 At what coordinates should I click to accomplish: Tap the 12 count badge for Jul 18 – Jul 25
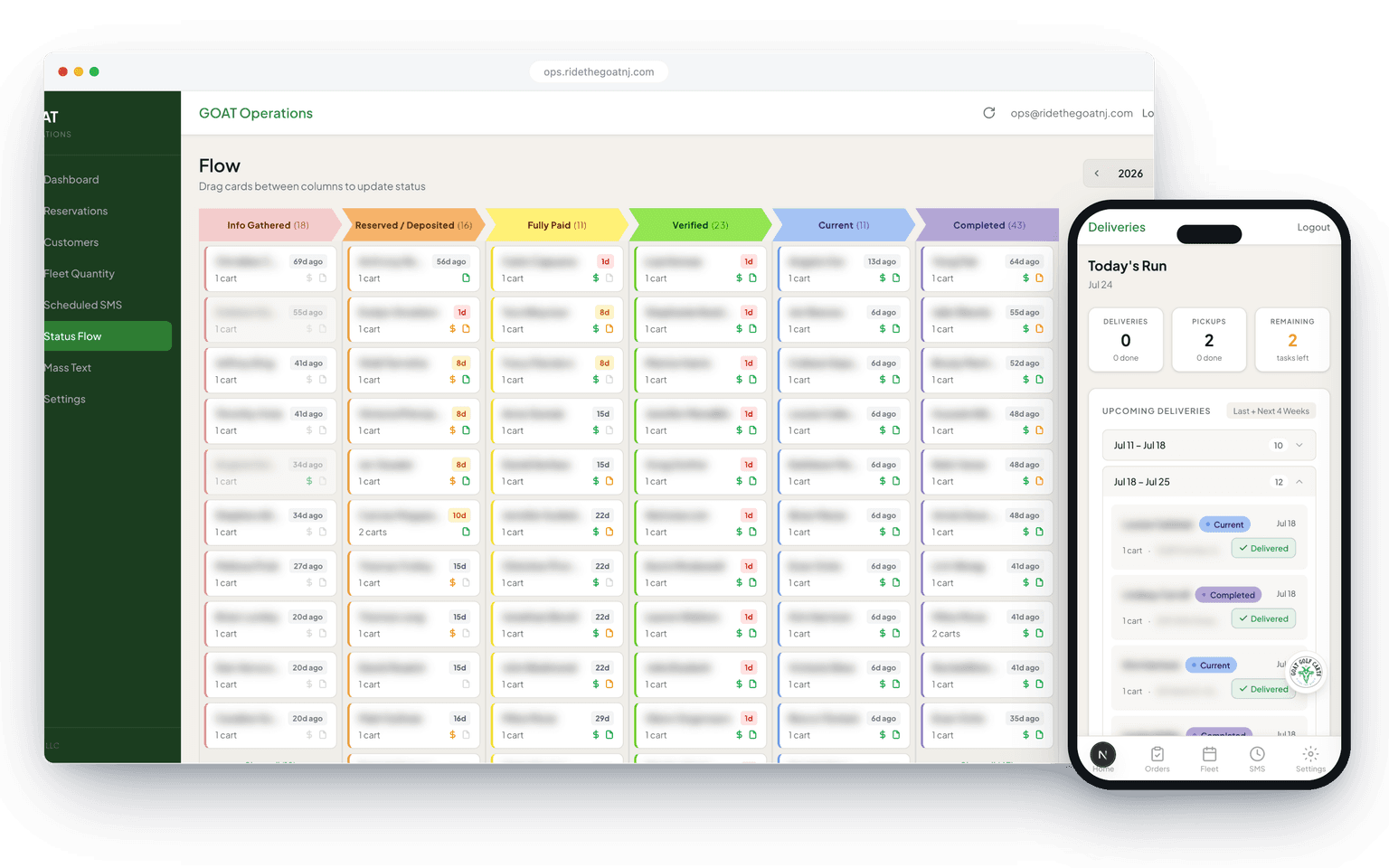1279,482
